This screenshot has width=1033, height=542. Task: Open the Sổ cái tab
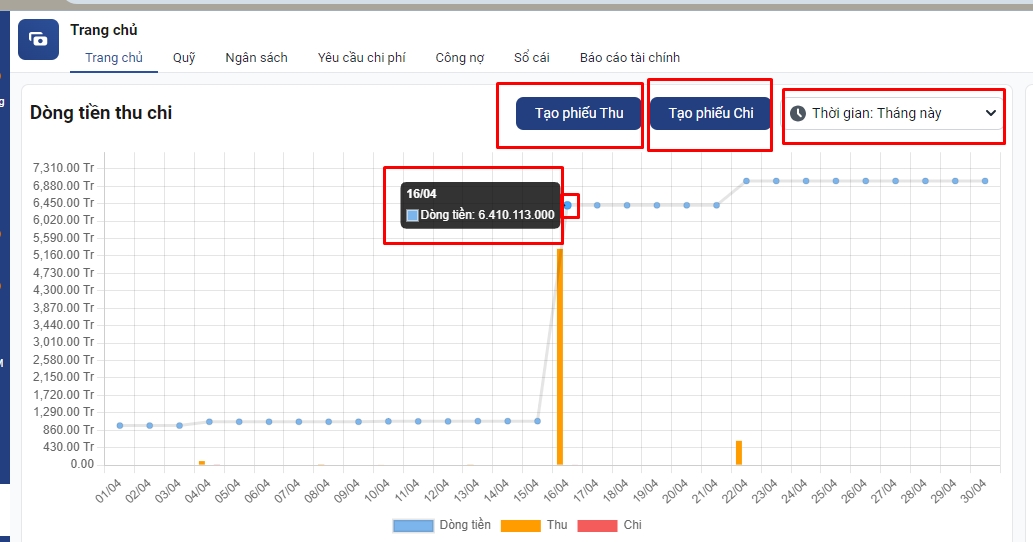pos(531,58)
